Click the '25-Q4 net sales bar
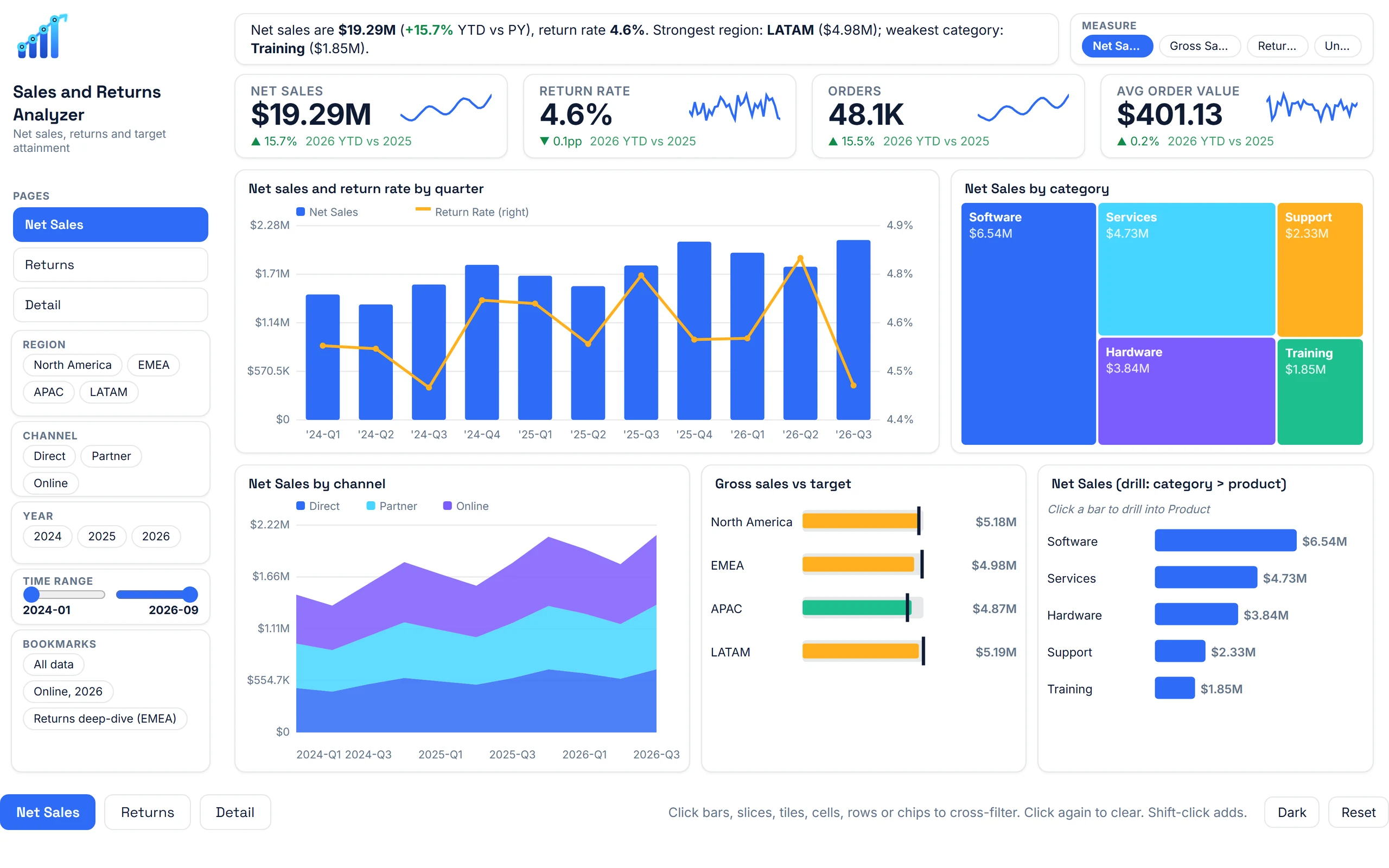Screen dimensions: 1389x868 [694, 331]
